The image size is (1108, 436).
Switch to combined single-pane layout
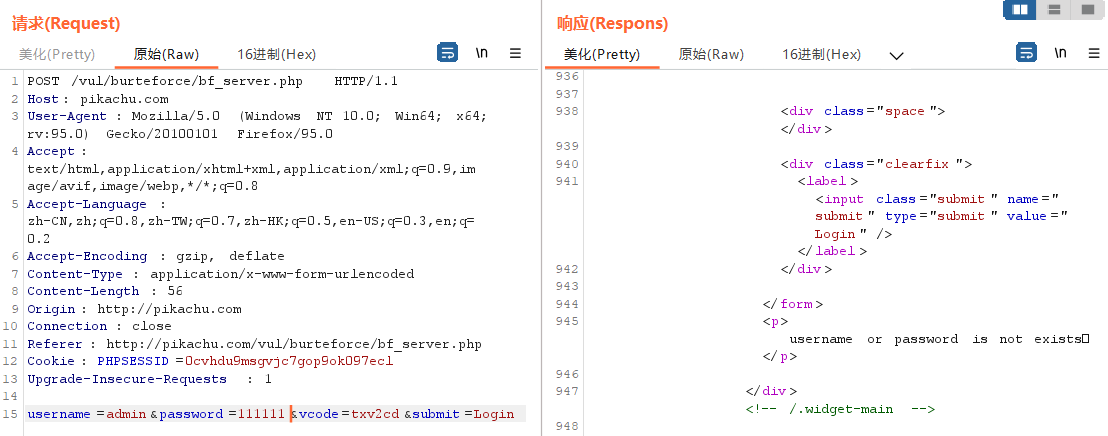[x=1086, y=10]
